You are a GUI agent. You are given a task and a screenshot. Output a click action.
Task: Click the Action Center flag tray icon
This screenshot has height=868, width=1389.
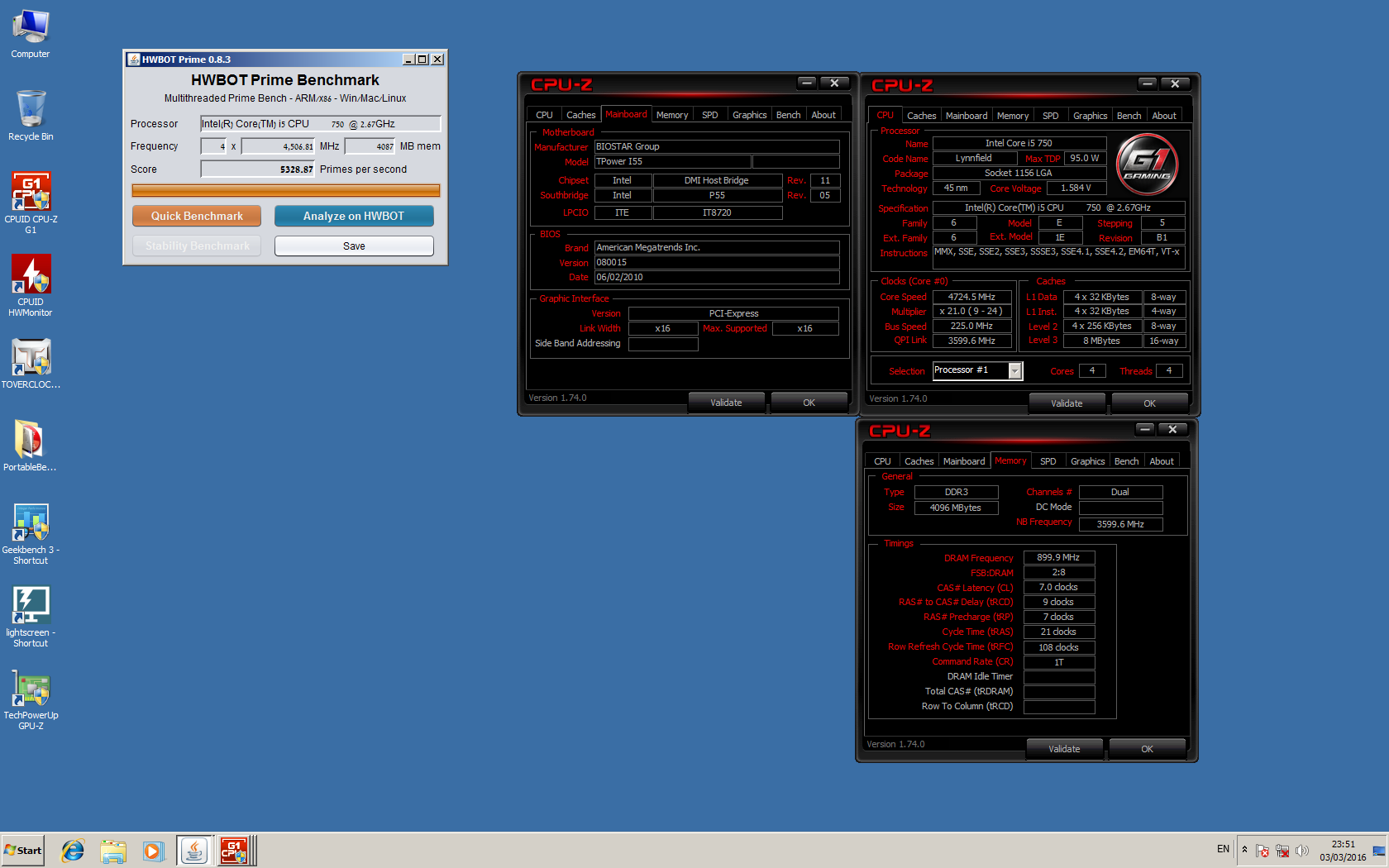coord(1263,851)
